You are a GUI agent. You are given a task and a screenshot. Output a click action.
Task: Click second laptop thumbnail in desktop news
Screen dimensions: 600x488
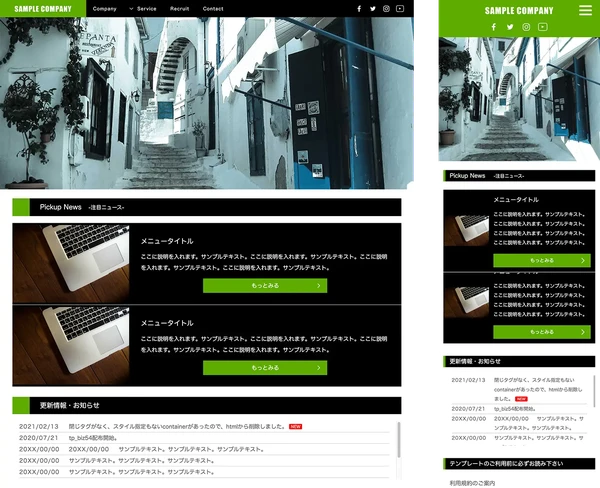(x=71, y=346)
